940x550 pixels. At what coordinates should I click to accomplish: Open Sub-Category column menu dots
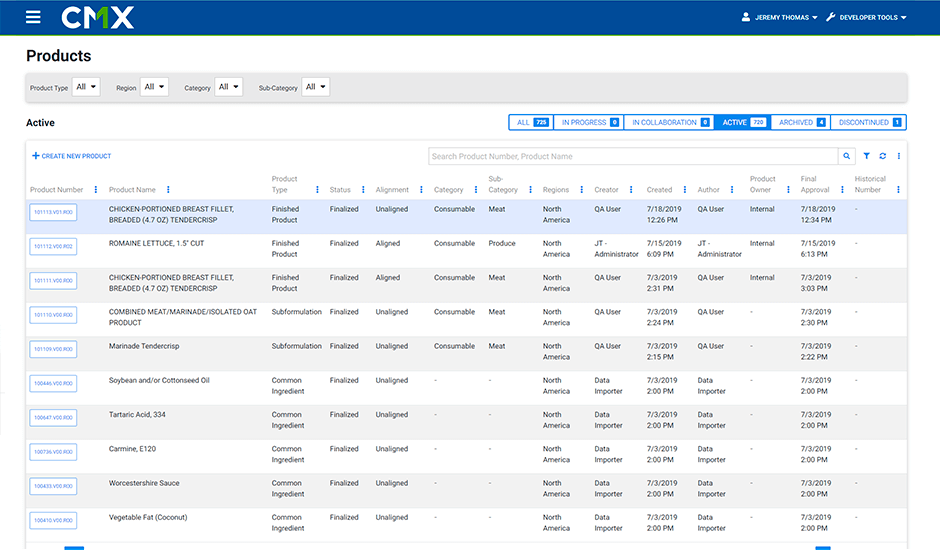click(531, 190)
